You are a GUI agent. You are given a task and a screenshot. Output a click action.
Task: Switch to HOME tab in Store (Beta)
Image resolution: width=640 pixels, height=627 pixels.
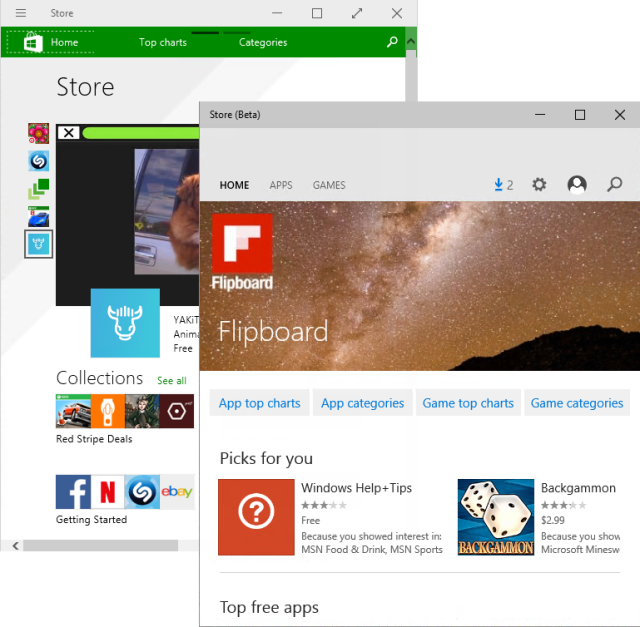coord(234,185)
